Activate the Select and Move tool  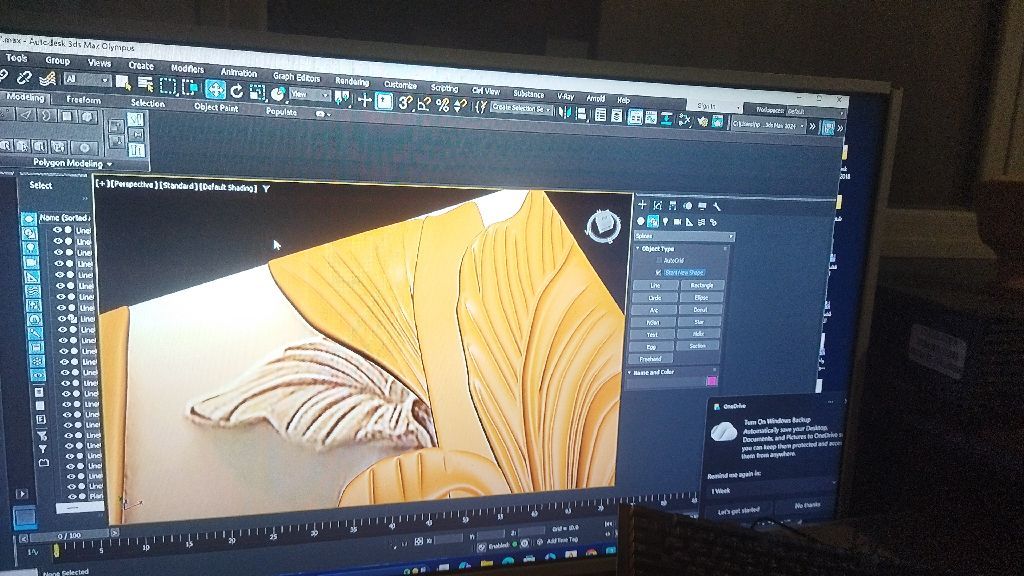[x=216, y=88]
